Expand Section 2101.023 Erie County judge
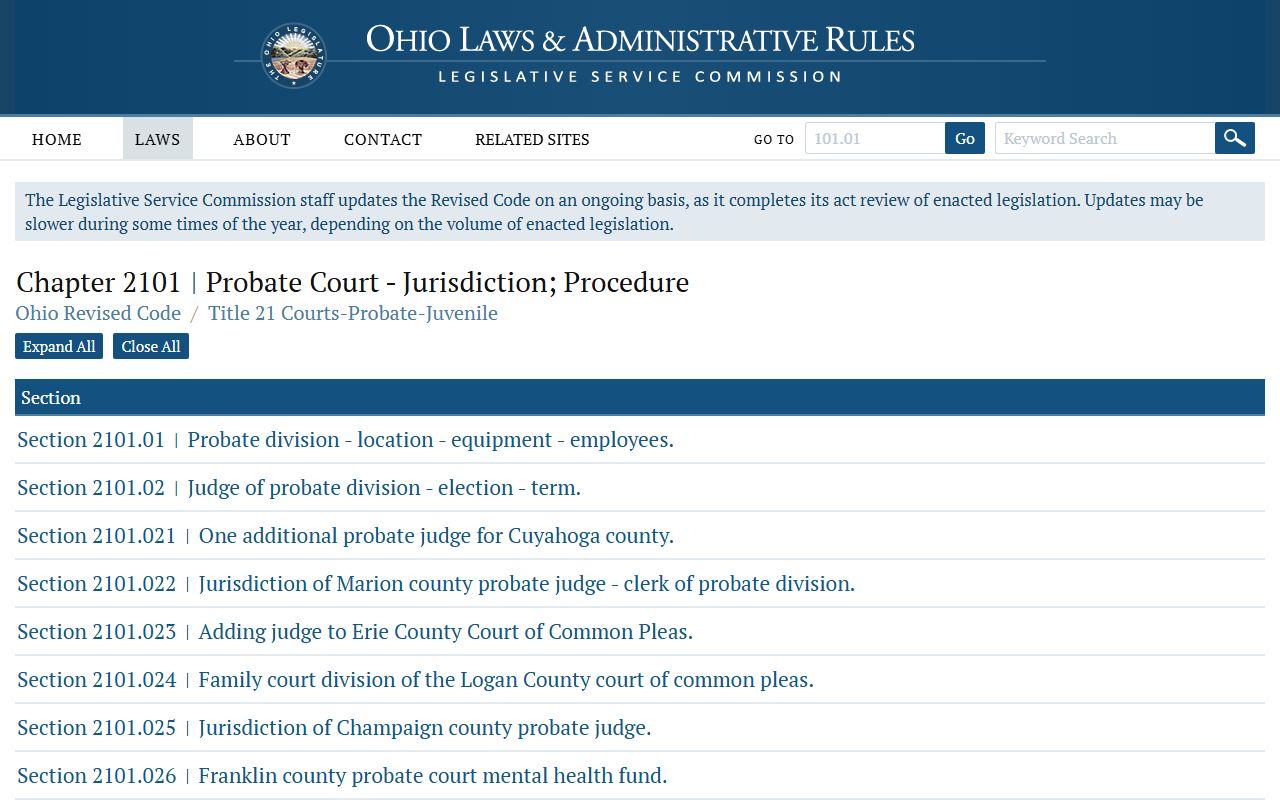Image resolution: width=1280 pixels, height=800 pixels. (x=355, y=632)
